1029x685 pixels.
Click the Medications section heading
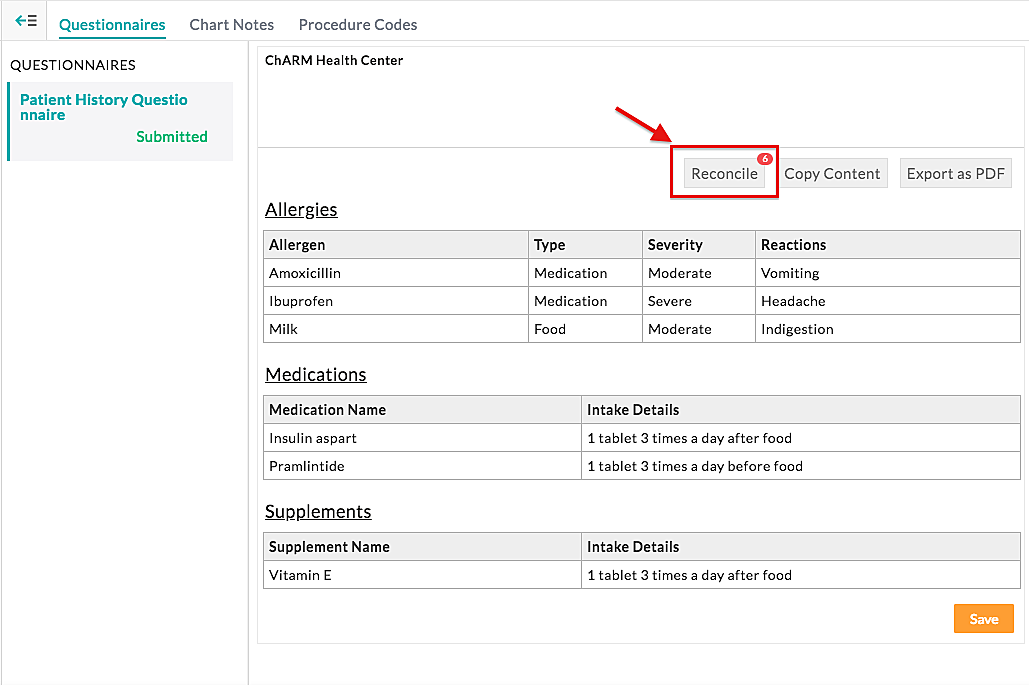pyautogui.click(x=316, y=375)
